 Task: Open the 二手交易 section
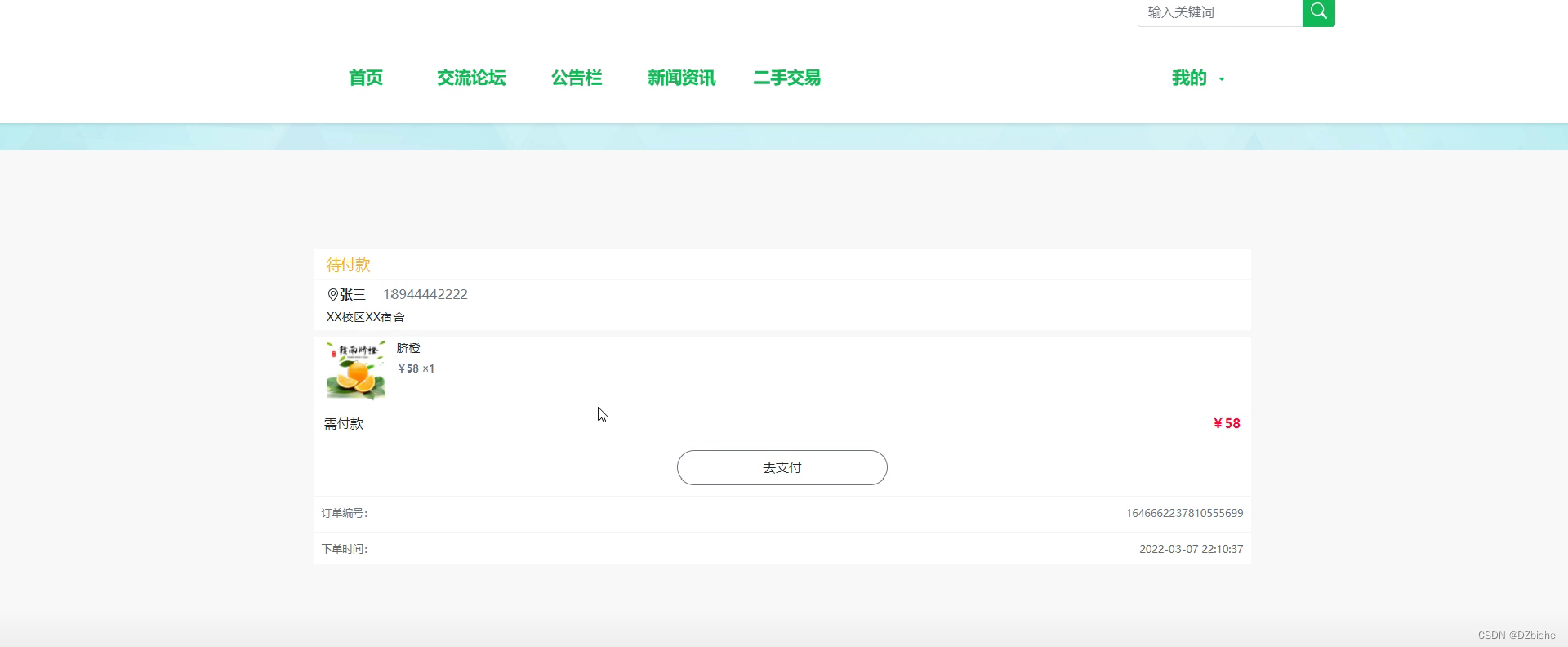click(786, 78)
